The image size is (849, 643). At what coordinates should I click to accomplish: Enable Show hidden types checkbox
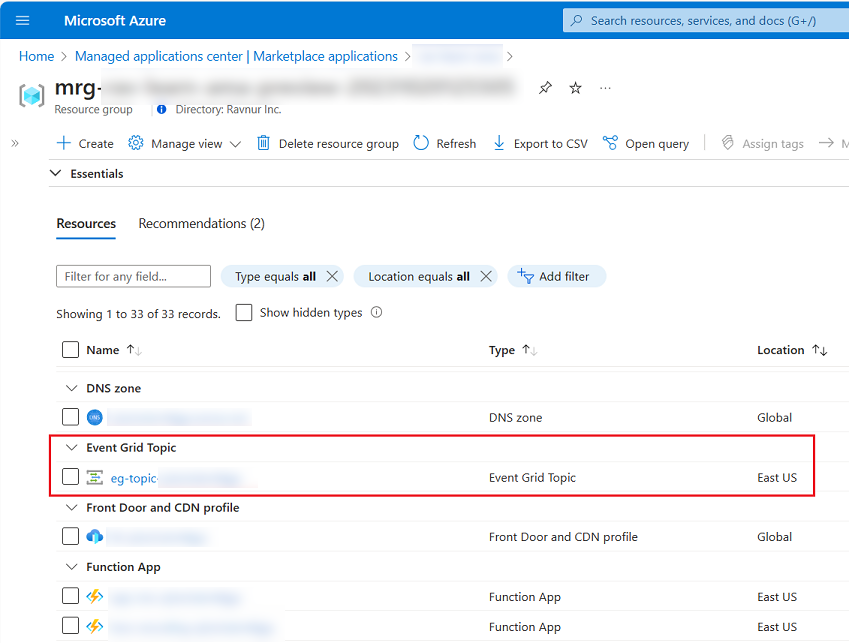click(244, 312)
